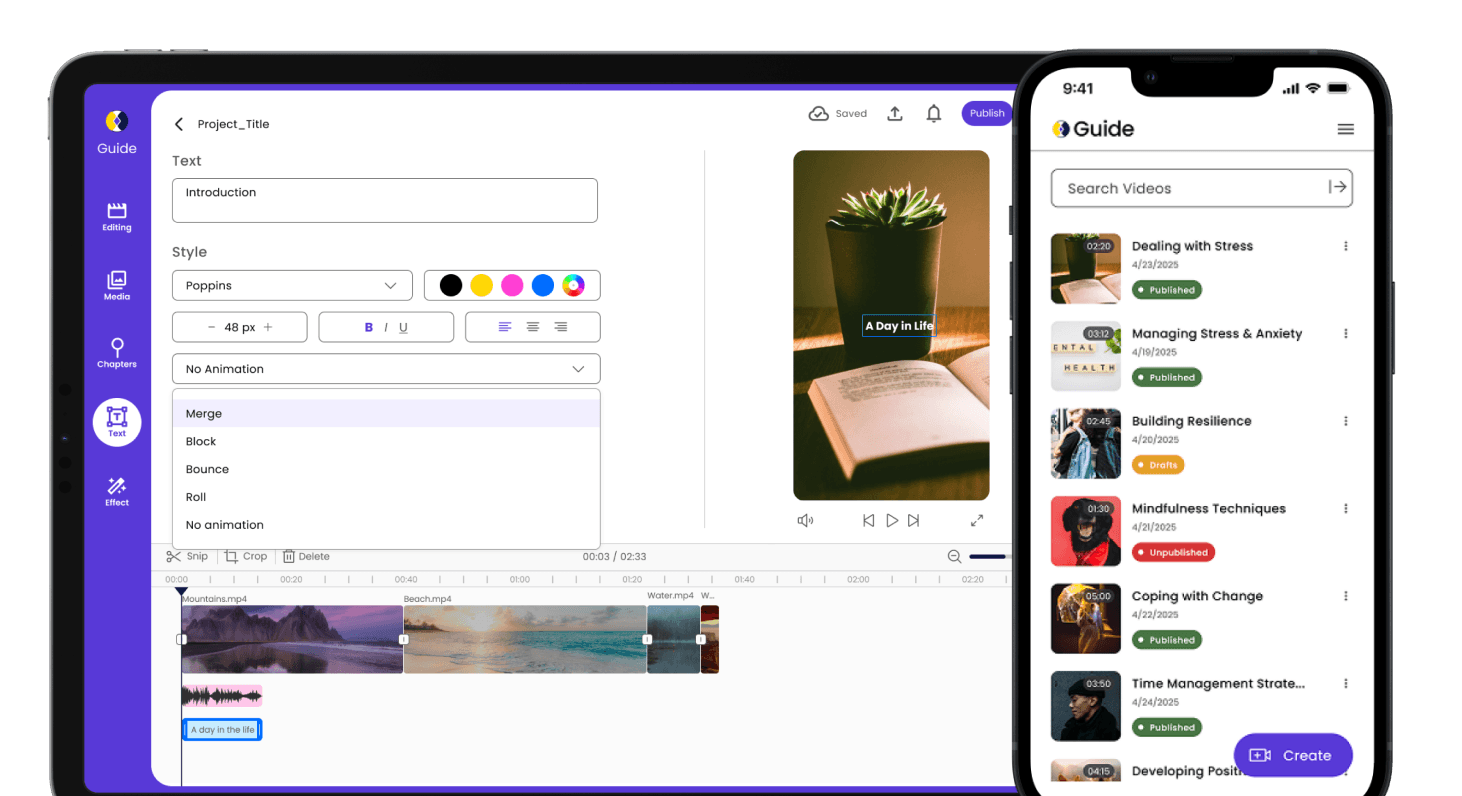Open the hamburger menu on the phone
This screenshot has width=1462, height=796.
pyautogui.click(x=1346, y=129)
